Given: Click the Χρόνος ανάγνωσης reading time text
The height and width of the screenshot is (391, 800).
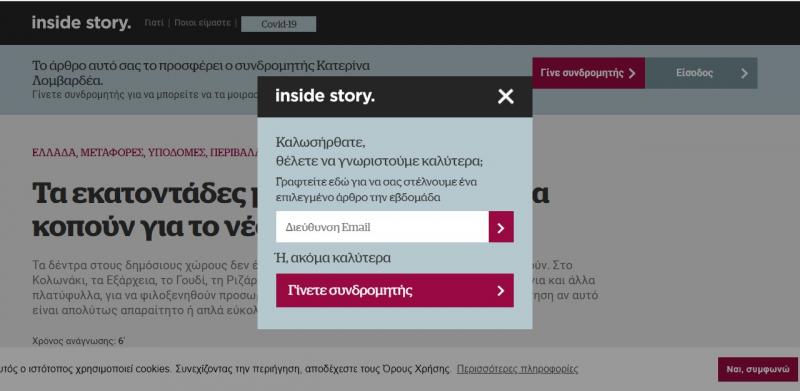Looking at the screenshot, I should click(x=79, y=341).
